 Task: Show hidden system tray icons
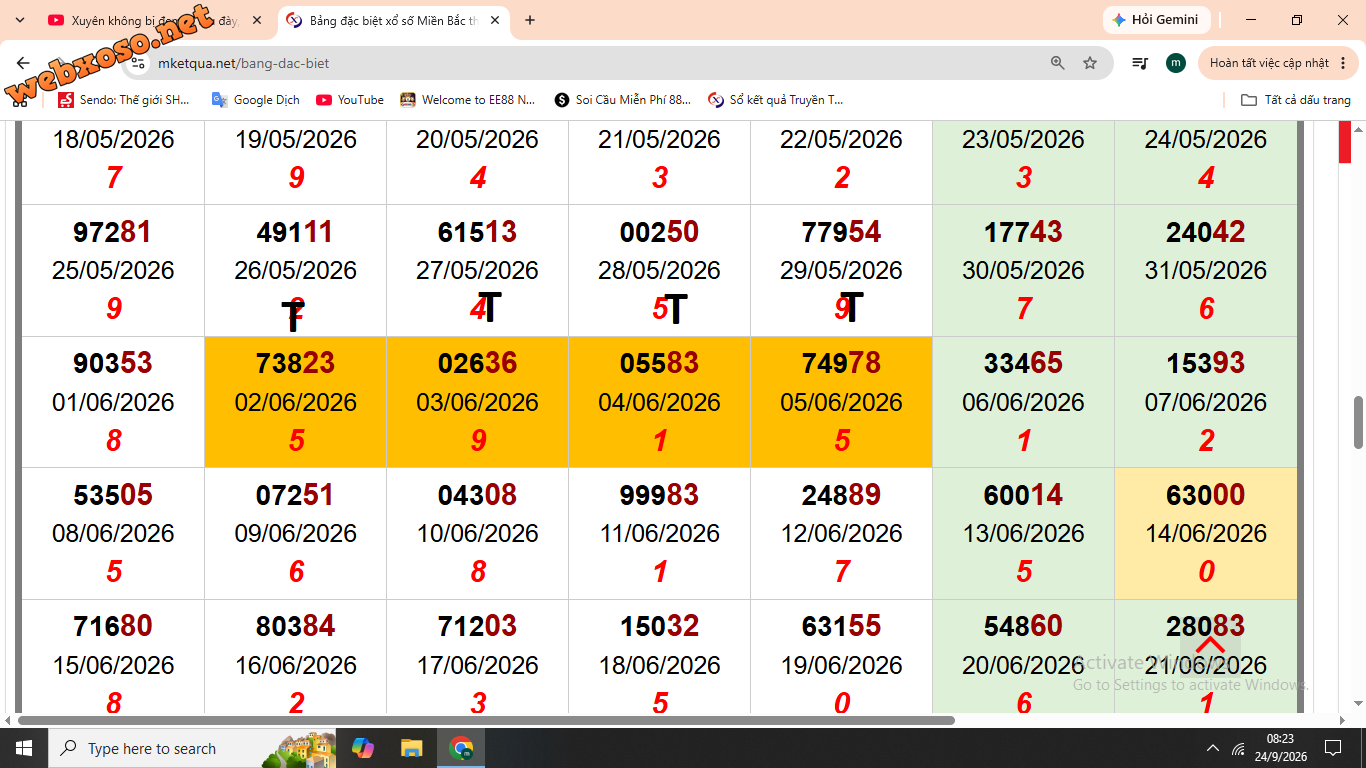pos(1213,748)
